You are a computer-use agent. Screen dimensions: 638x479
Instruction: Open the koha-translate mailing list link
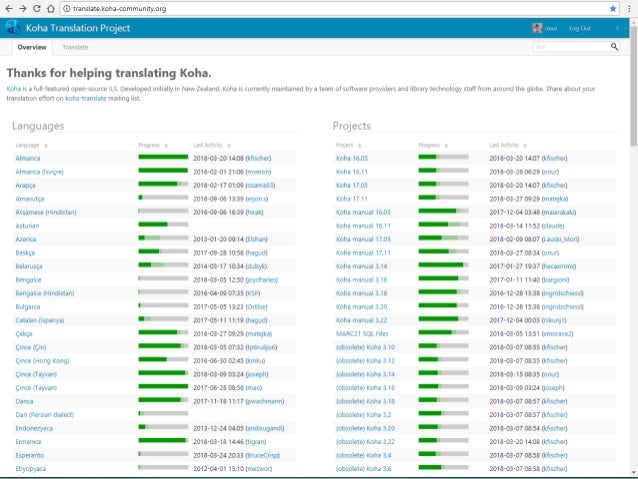point(85,98)
